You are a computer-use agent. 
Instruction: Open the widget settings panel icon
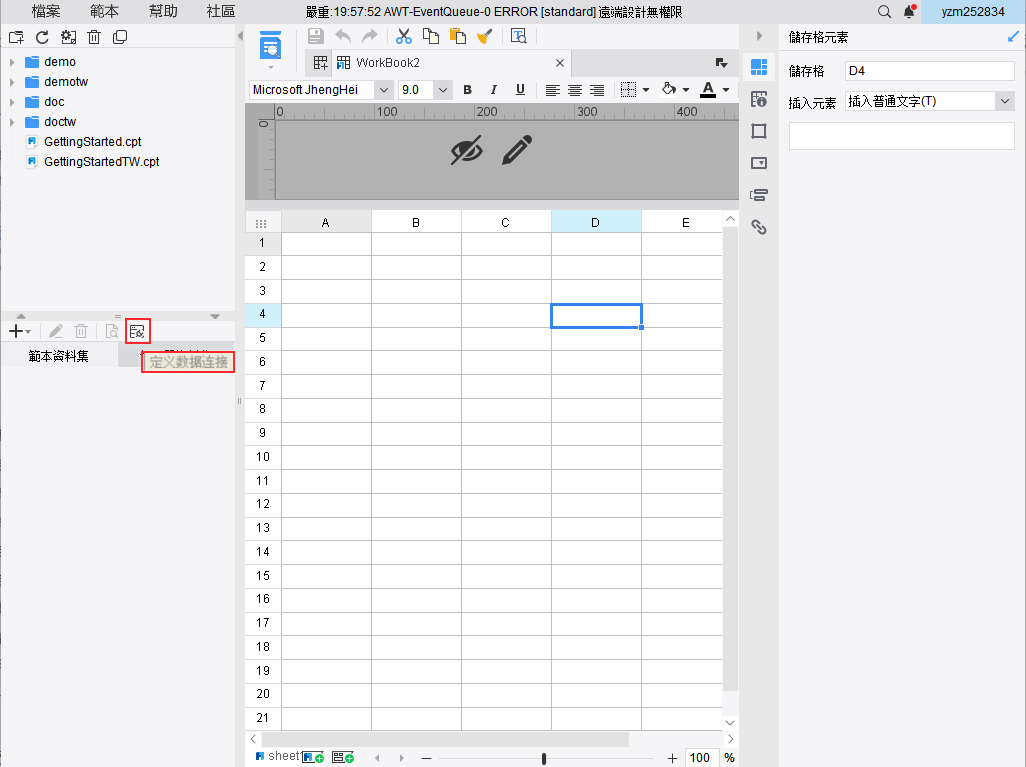click(759, 163)
